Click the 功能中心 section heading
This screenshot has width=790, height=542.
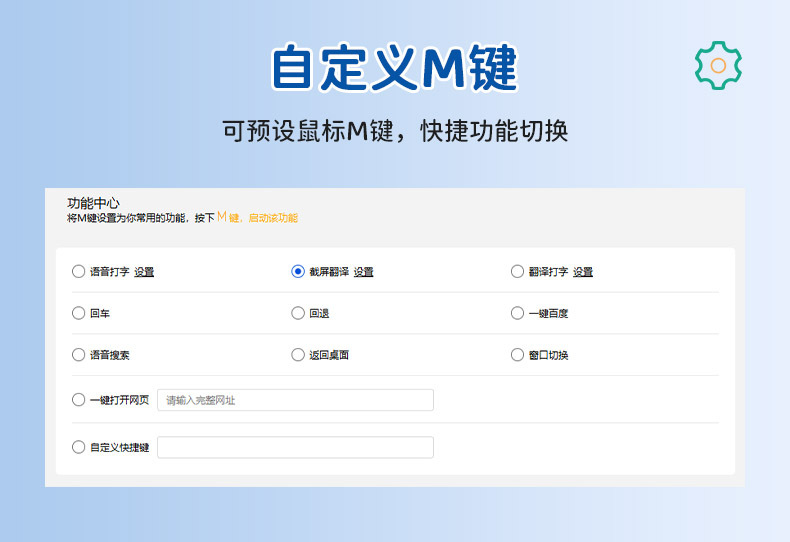pos(93,202)
